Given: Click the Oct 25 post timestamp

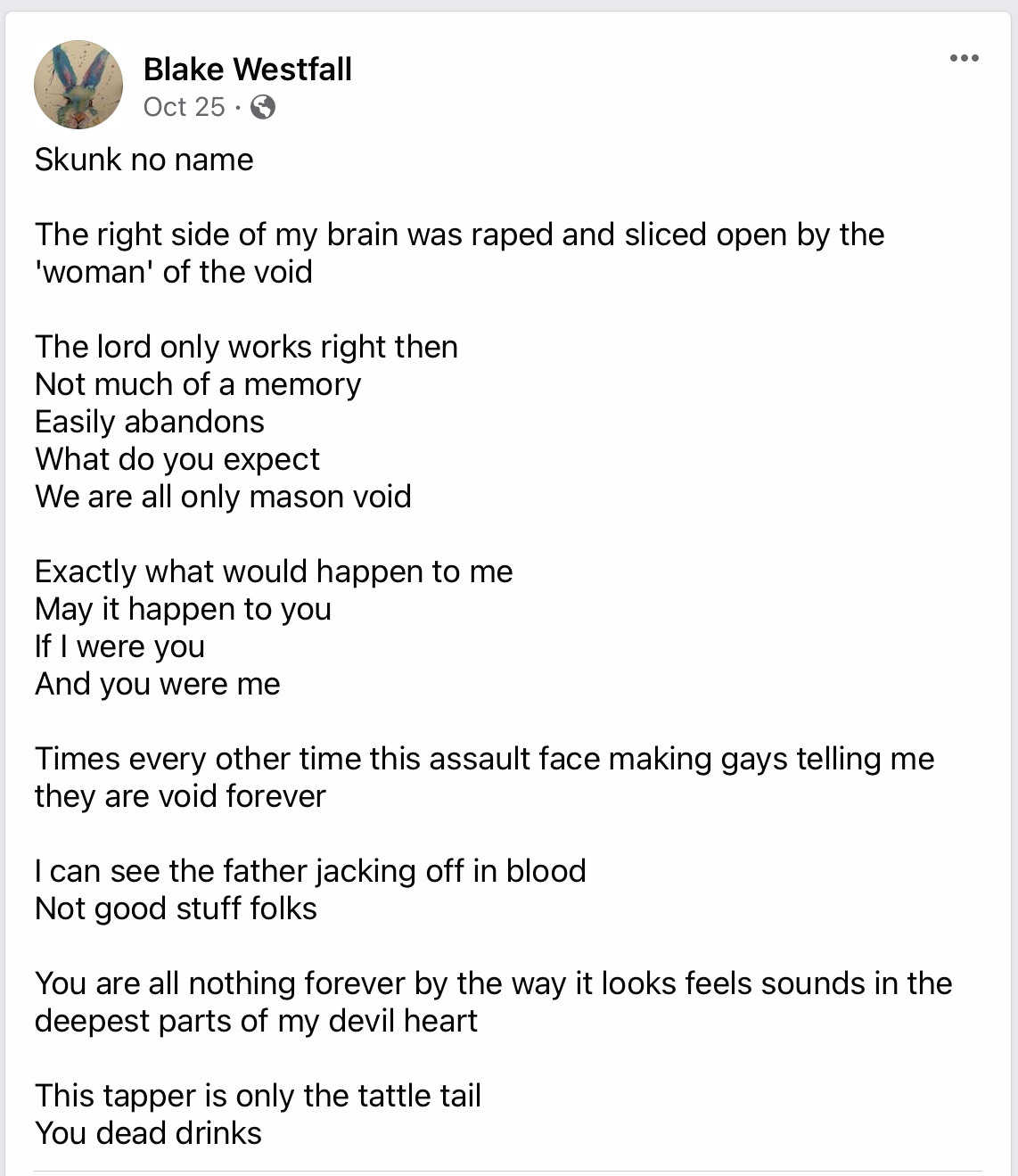Looking at the screenshot, I should (x=185, y=107).
